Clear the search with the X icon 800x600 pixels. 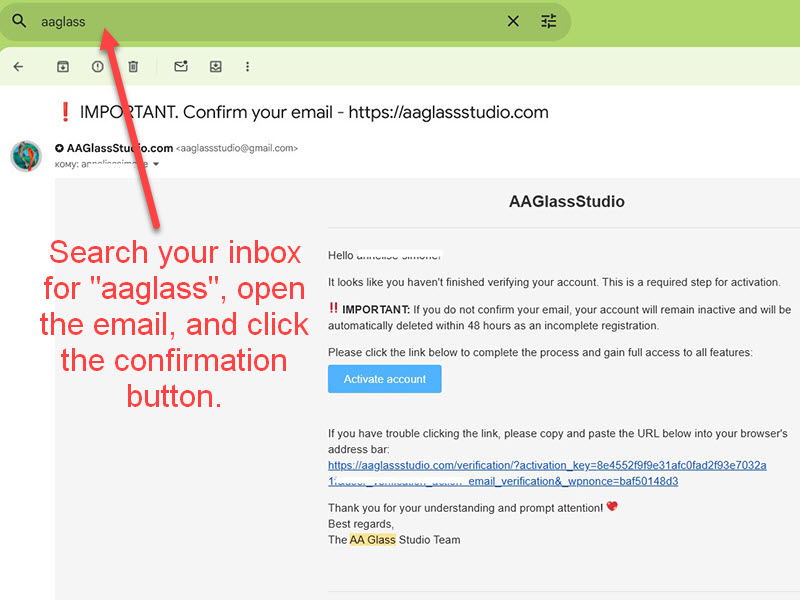click(x=513, y=21)
